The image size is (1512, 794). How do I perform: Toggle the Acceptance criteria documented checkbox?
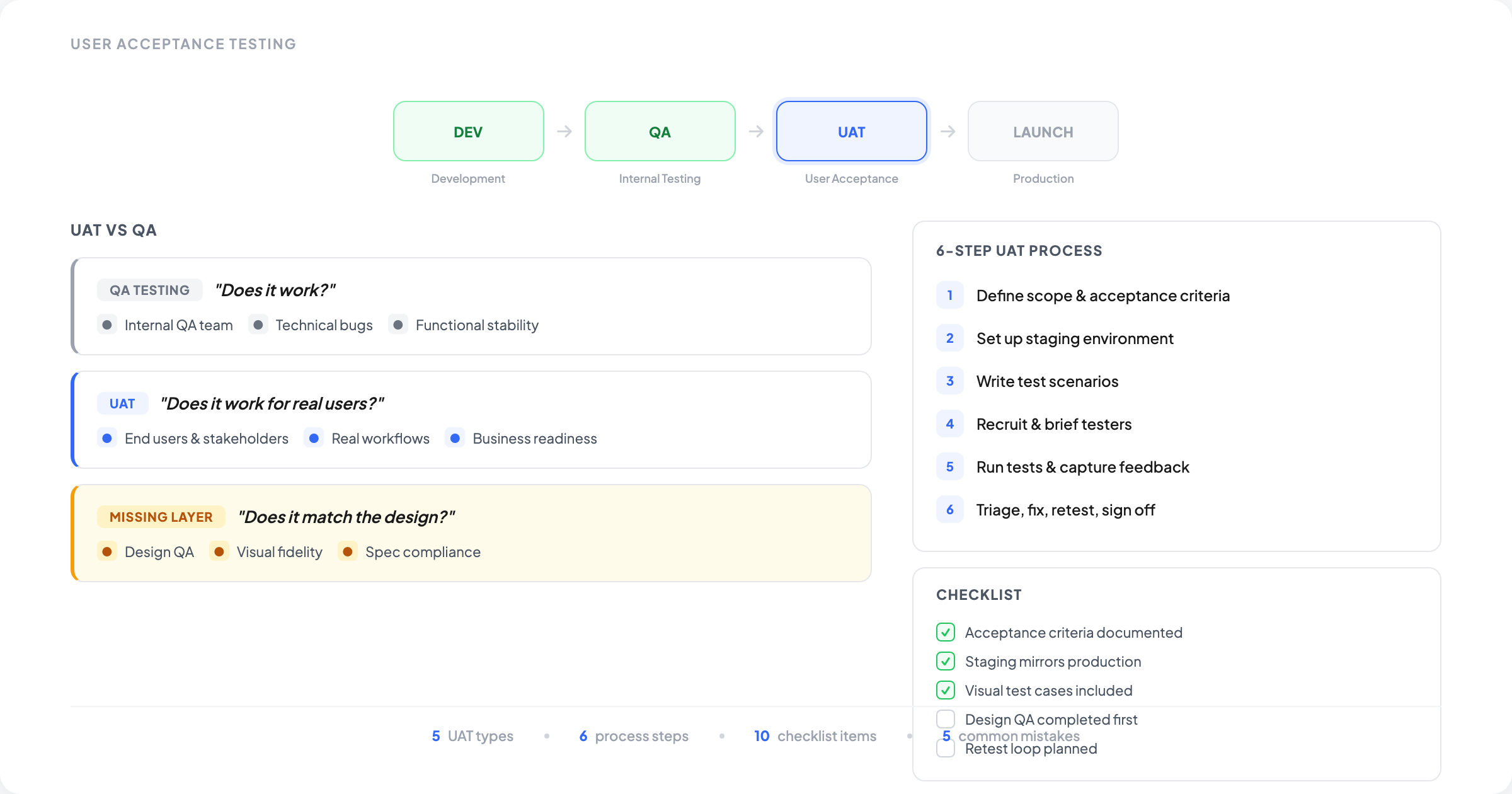click(x=946, y=632)
